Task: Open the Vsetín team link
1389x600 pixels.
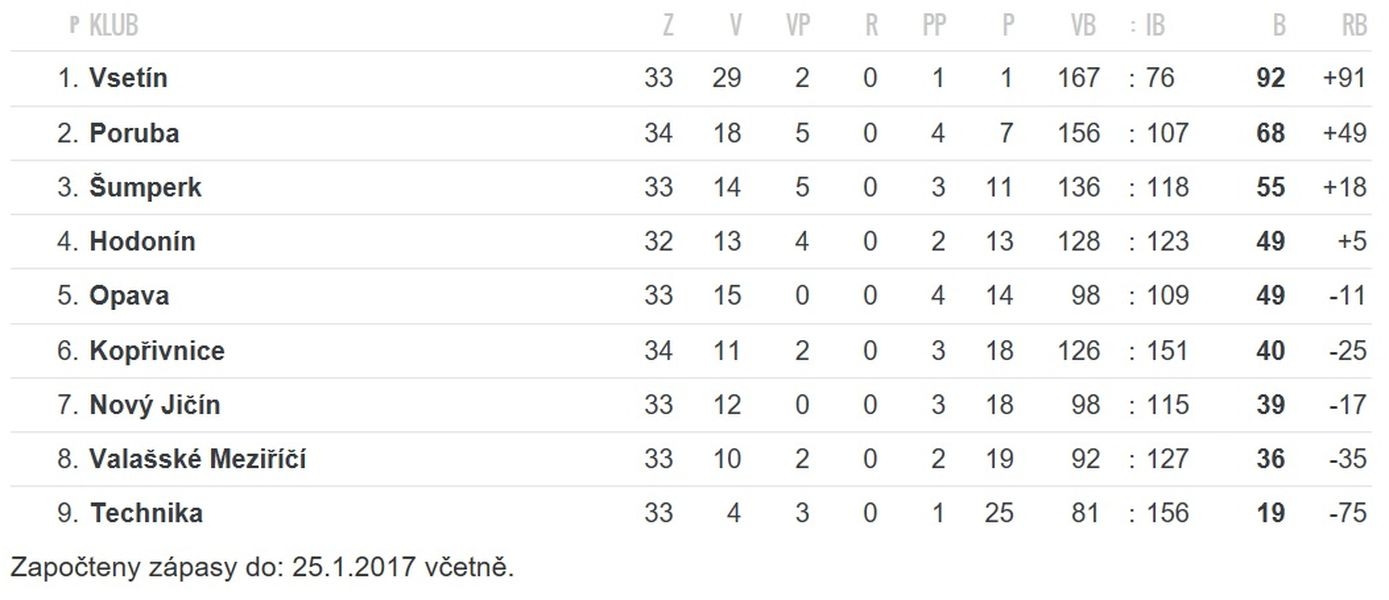Action: 128,78
